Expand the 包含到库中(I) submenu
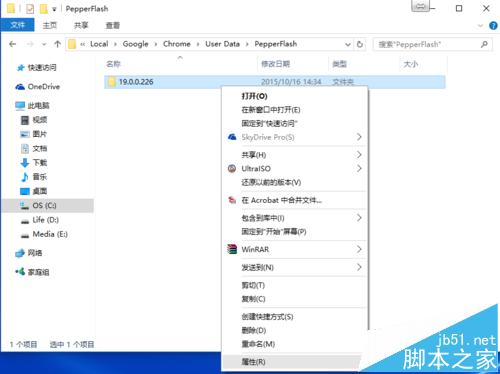The width and height of the screenshot is (500, 374). point(295,218)
